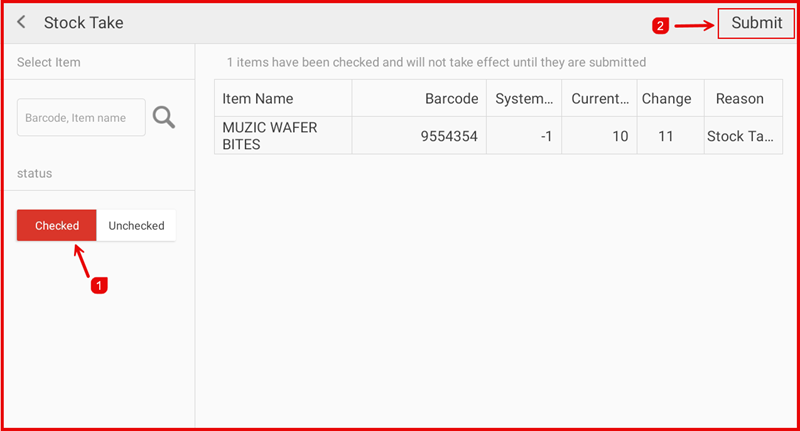Edit the current quantity 10 cell

click(x=599, y=136)
